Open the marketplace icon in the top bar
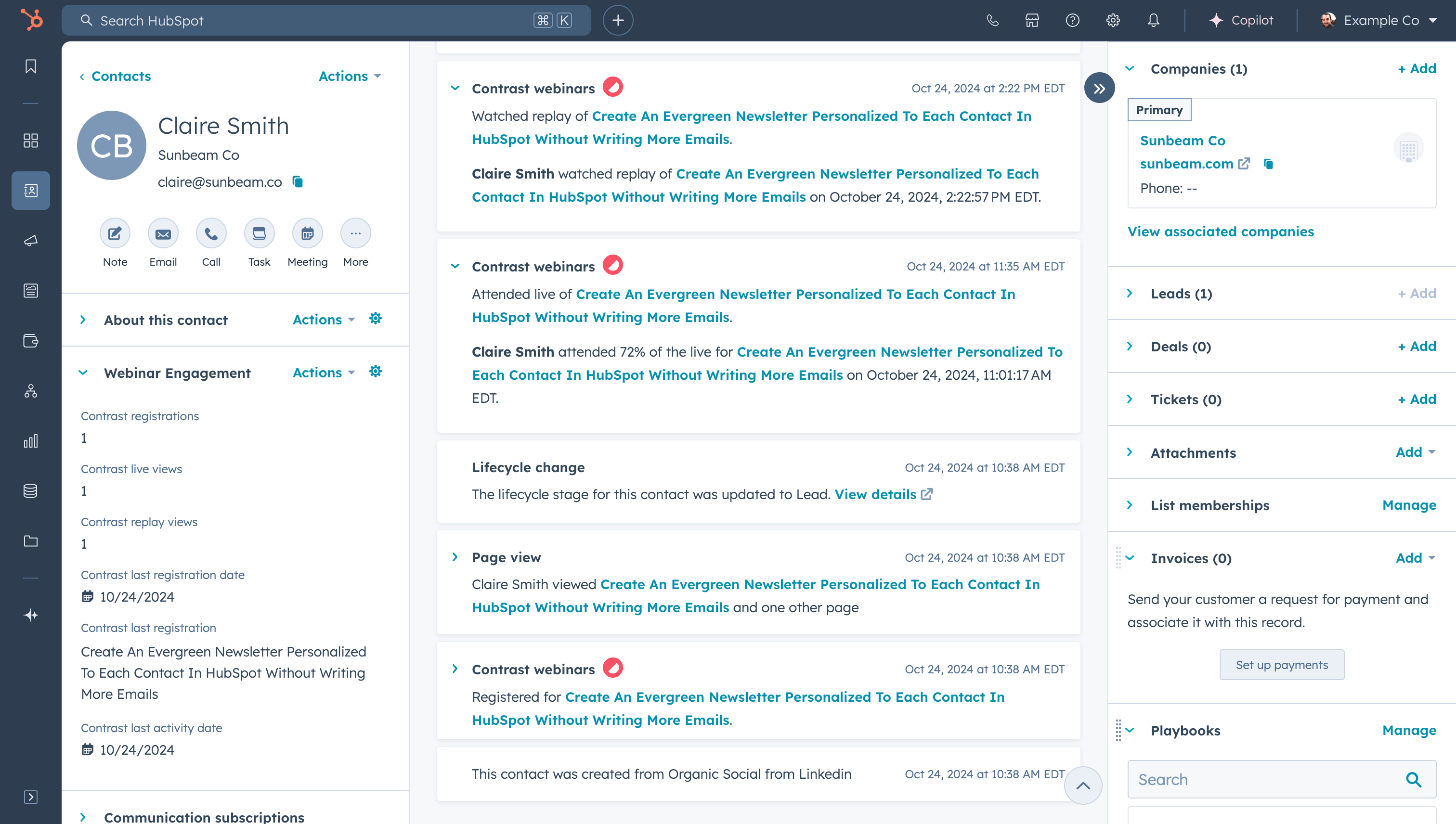This screenshot has height=824, width=1456. click(x=1032, y=20)
